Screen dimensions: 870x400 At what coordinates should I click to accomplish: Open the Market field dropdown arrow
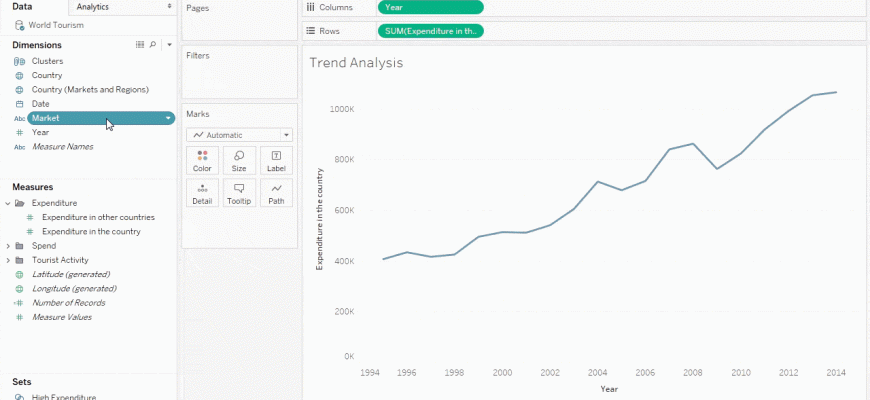pos(168,118)
